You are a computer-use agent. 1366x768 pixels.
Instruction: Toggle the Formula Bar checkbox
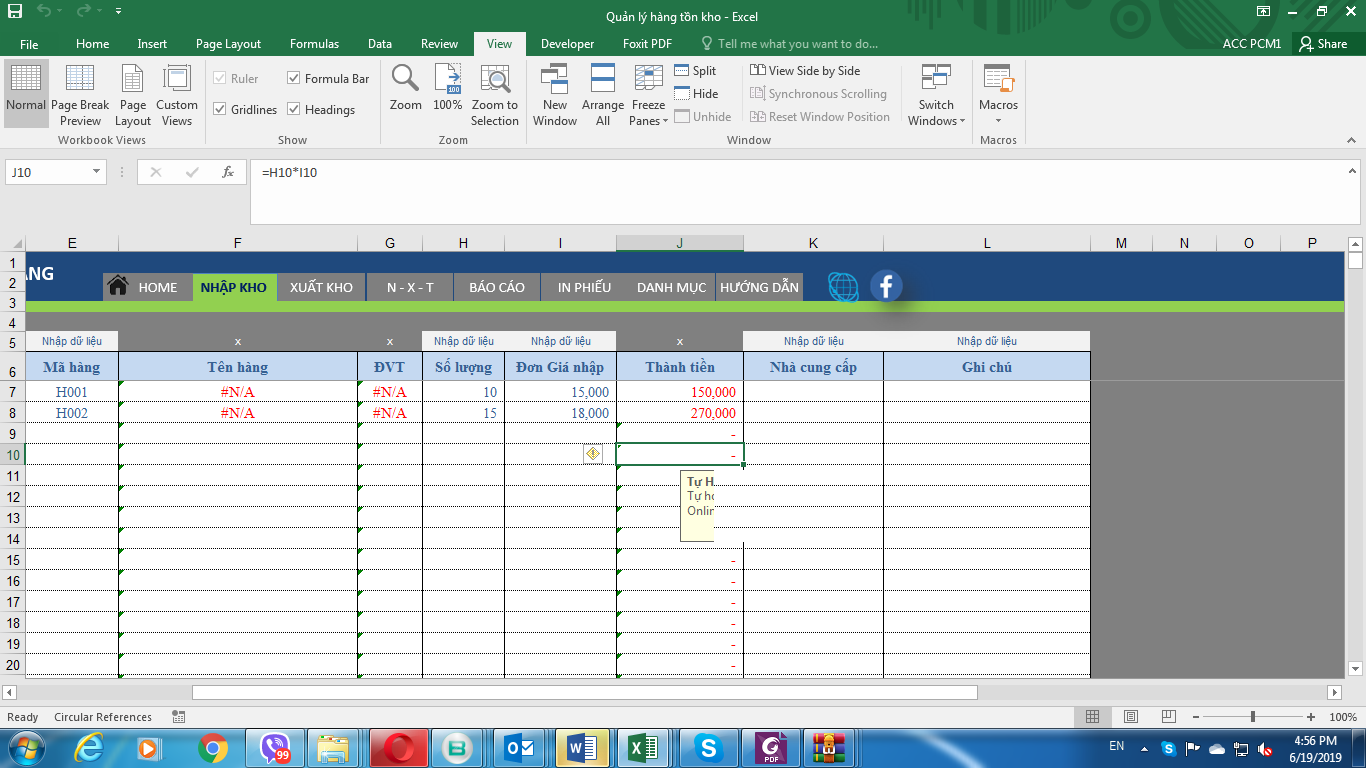tap(294, 78)
